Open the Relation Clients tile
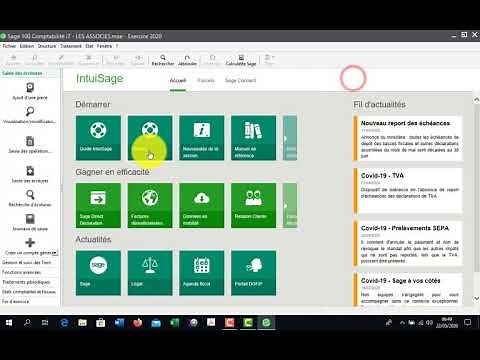The image size is (480, 360). [253, 205]
